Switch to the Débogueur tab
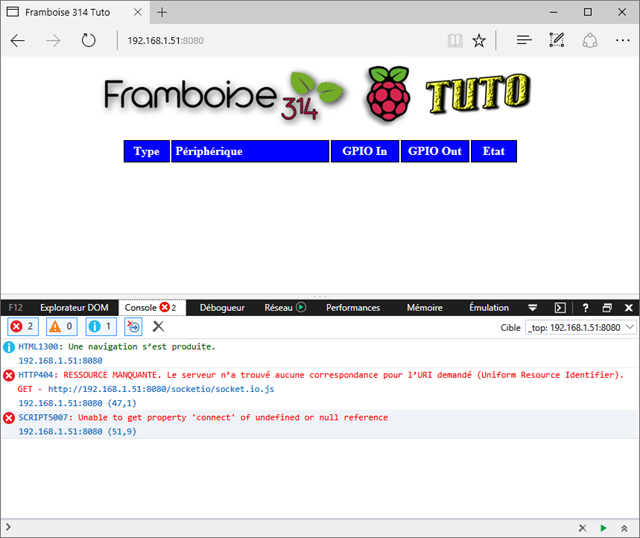The width and height of the screenshot is (640, 538). coord(221,307)
